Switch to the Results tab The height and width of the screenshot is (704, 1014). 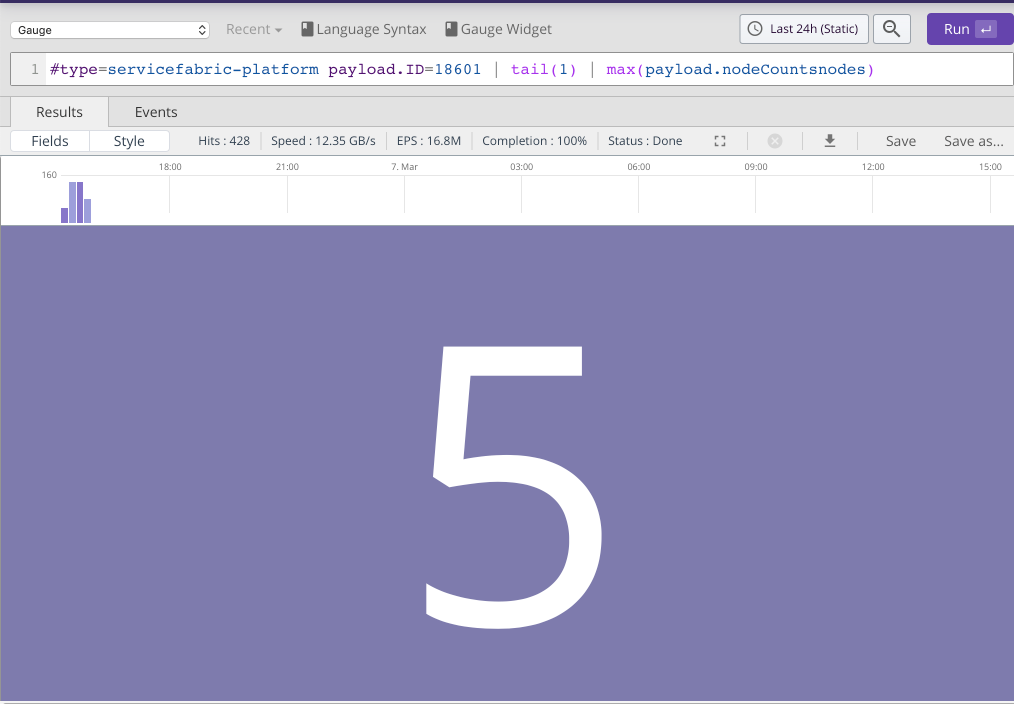(x=59, y=112)
